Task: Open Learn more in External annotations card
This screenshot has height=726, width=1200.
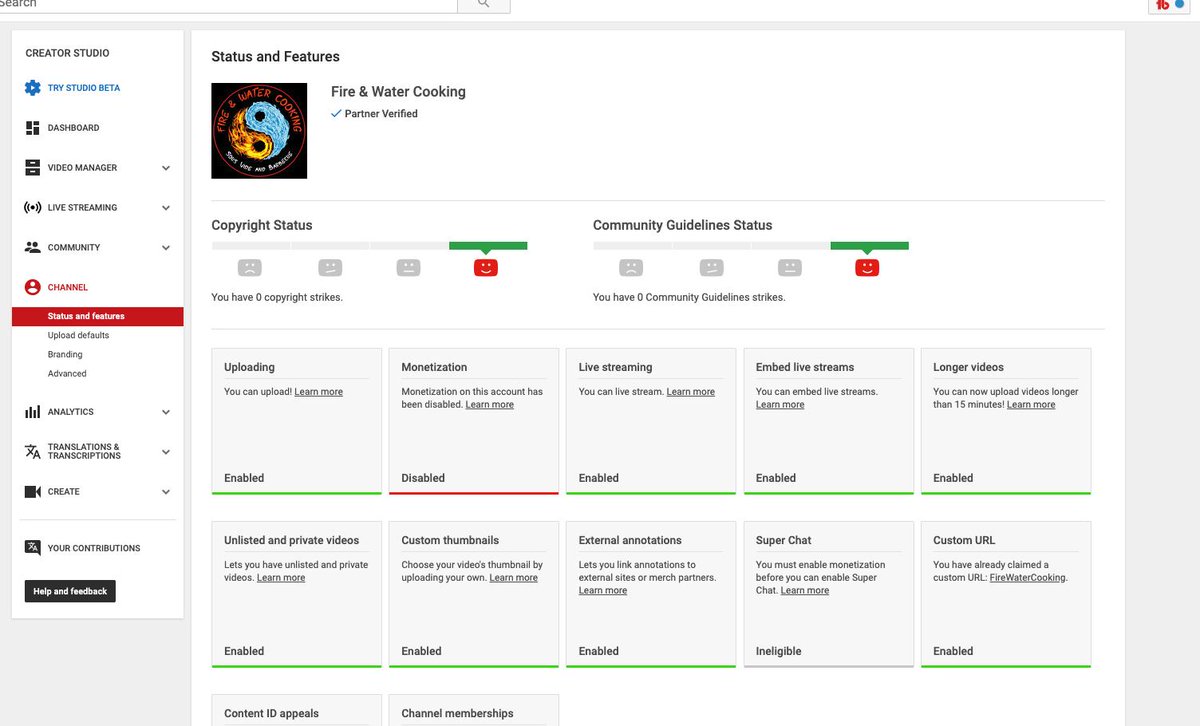Action: pos(603,591)
